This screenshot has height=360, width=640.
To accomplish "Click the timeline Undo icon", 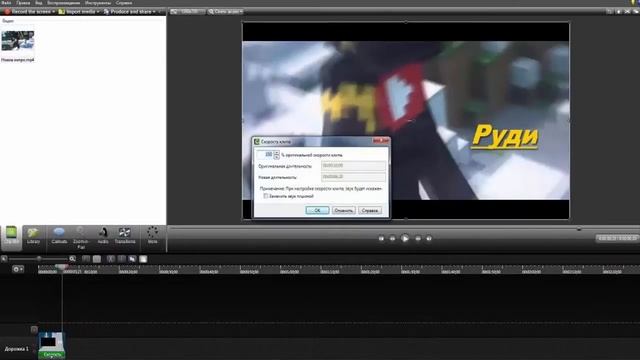I will [86, 259].
